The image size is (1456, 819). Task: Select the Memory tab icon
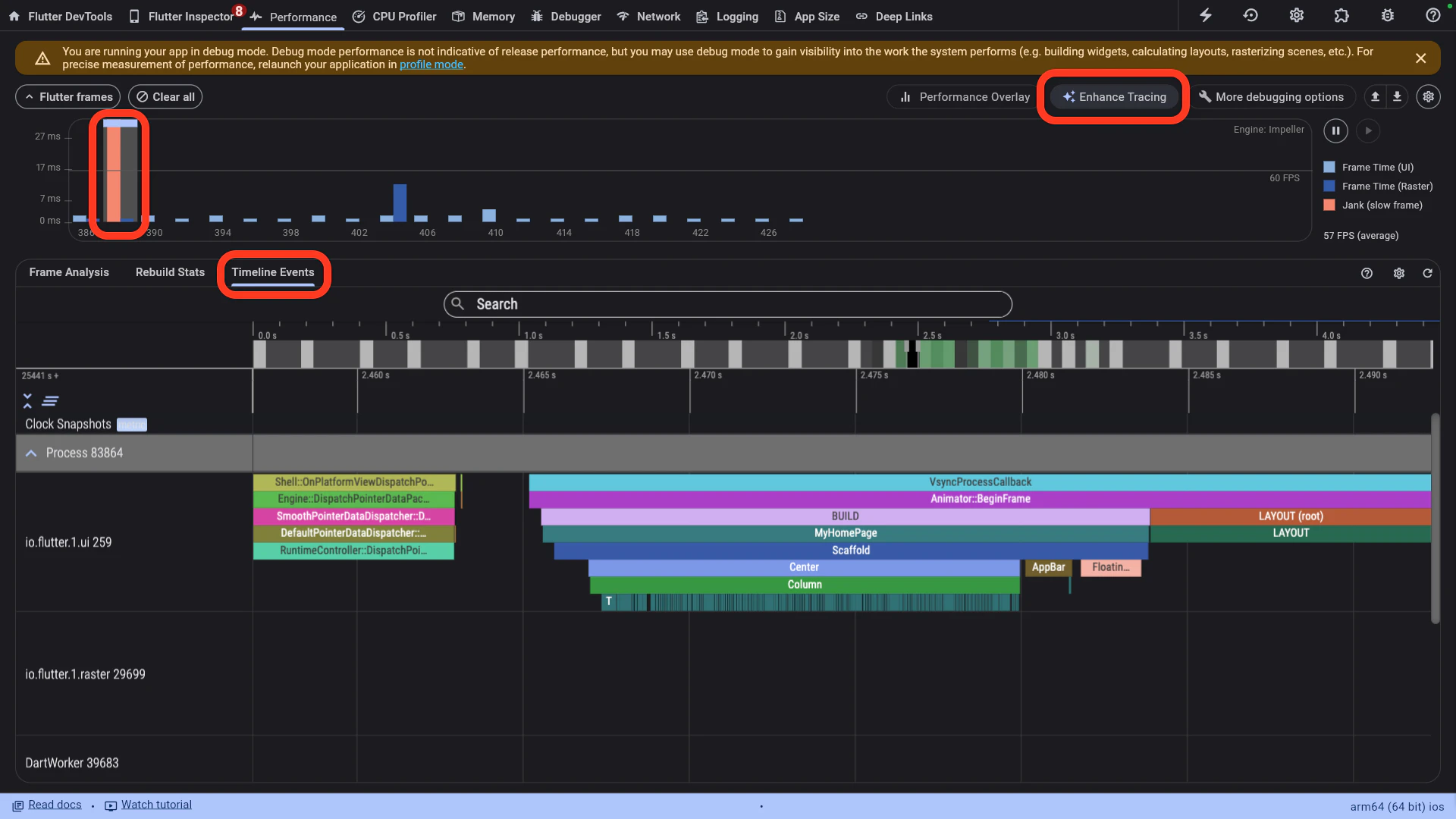point(458,16)
